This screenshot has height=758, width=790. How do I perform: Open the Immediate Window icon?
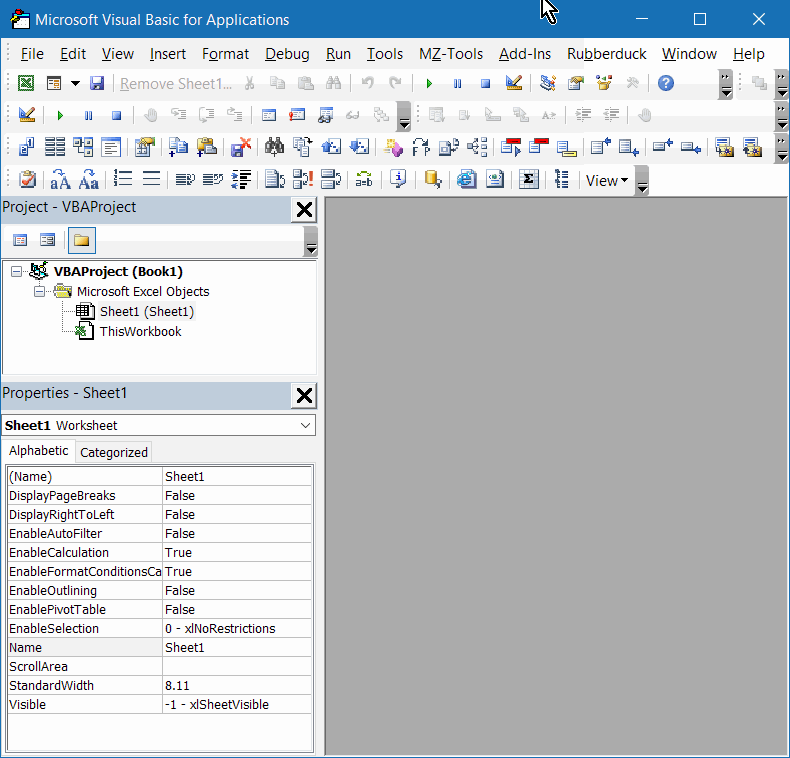point(297,115)
